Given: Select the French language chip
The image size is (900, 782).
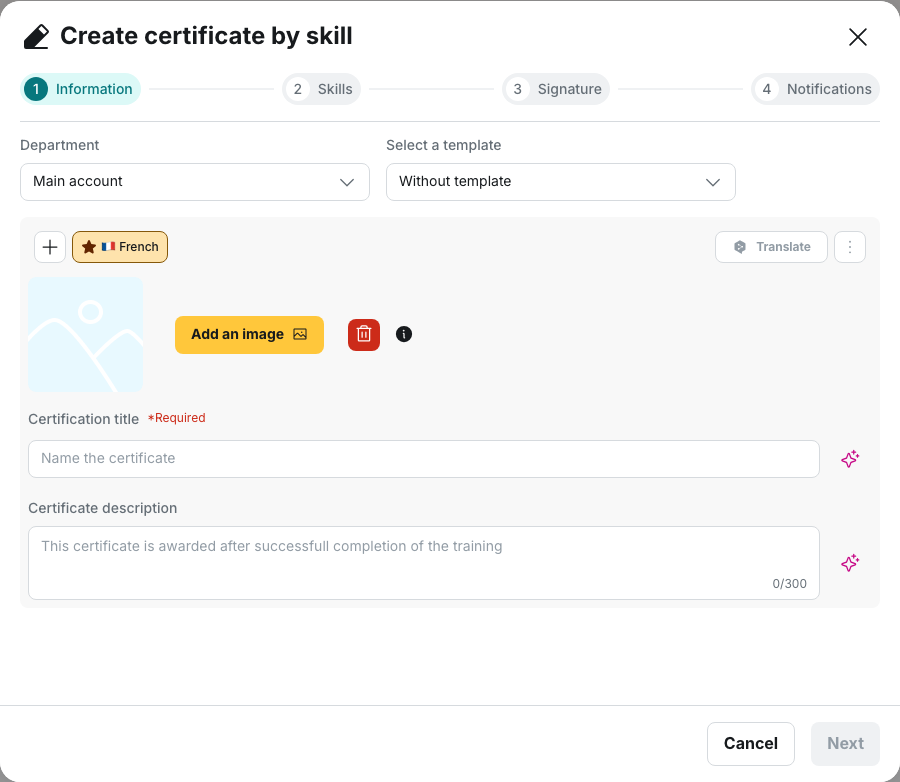Looking at the screenshot, I should pyautogui.click(x=120, y=247).
